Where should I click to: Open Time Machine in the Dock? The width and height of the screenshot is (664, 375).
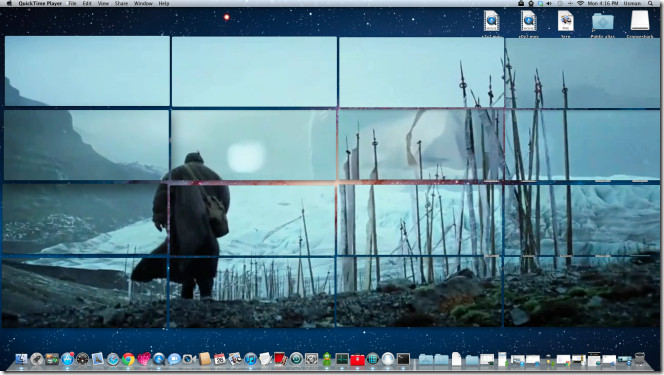[x=296, y=359]
